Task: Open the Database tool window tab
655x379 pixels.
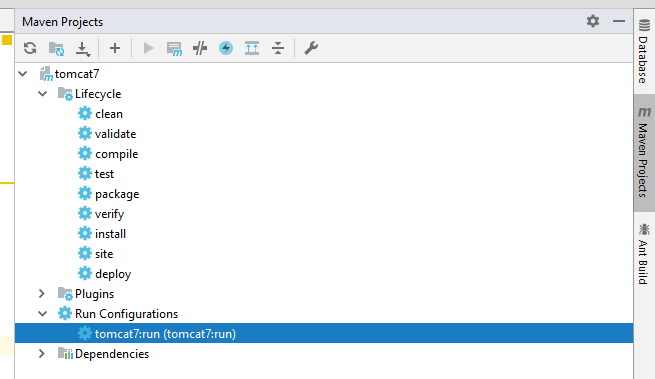Action: [644, 51]
